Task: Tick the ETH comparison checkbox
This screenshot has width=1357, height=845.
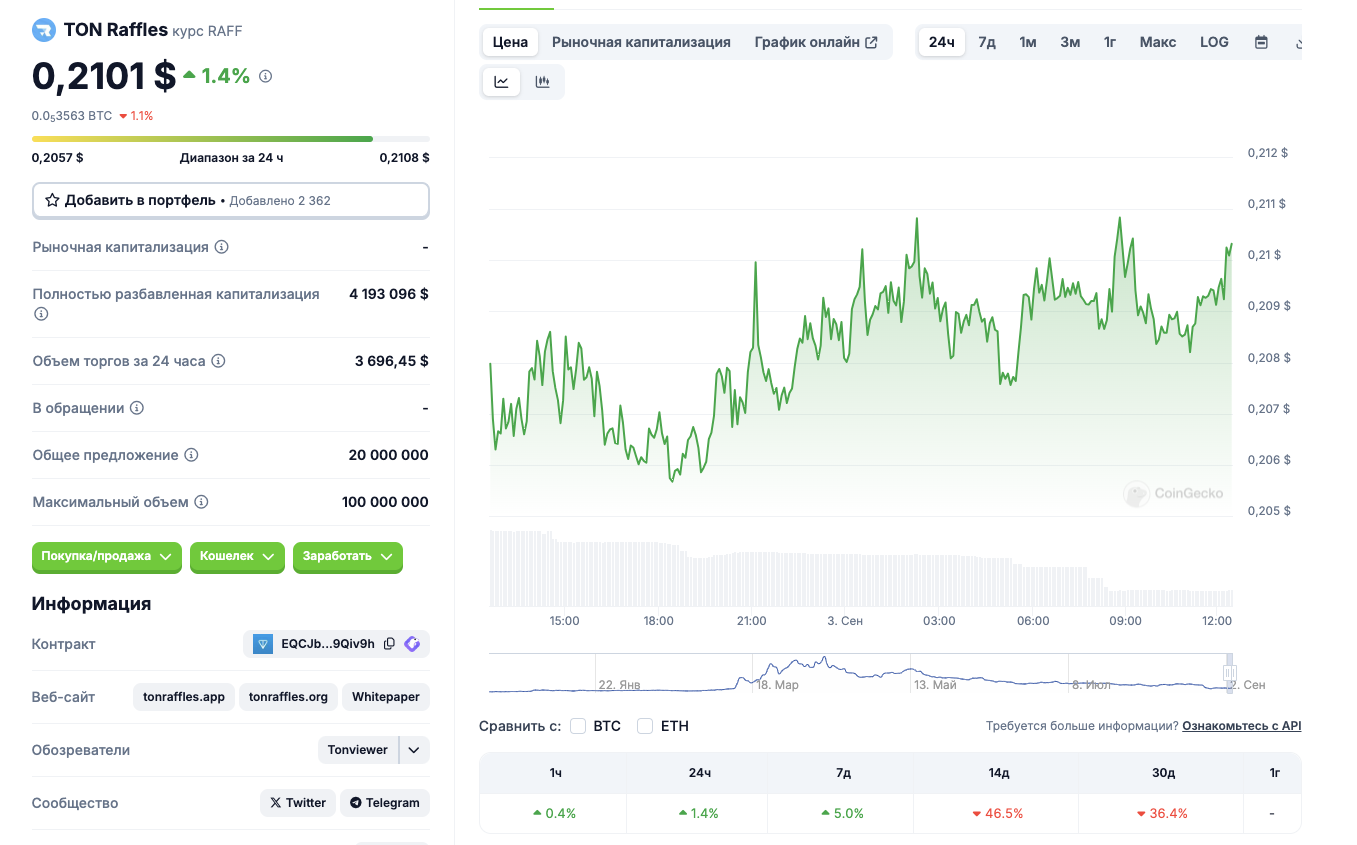Action: click(645, 726)
